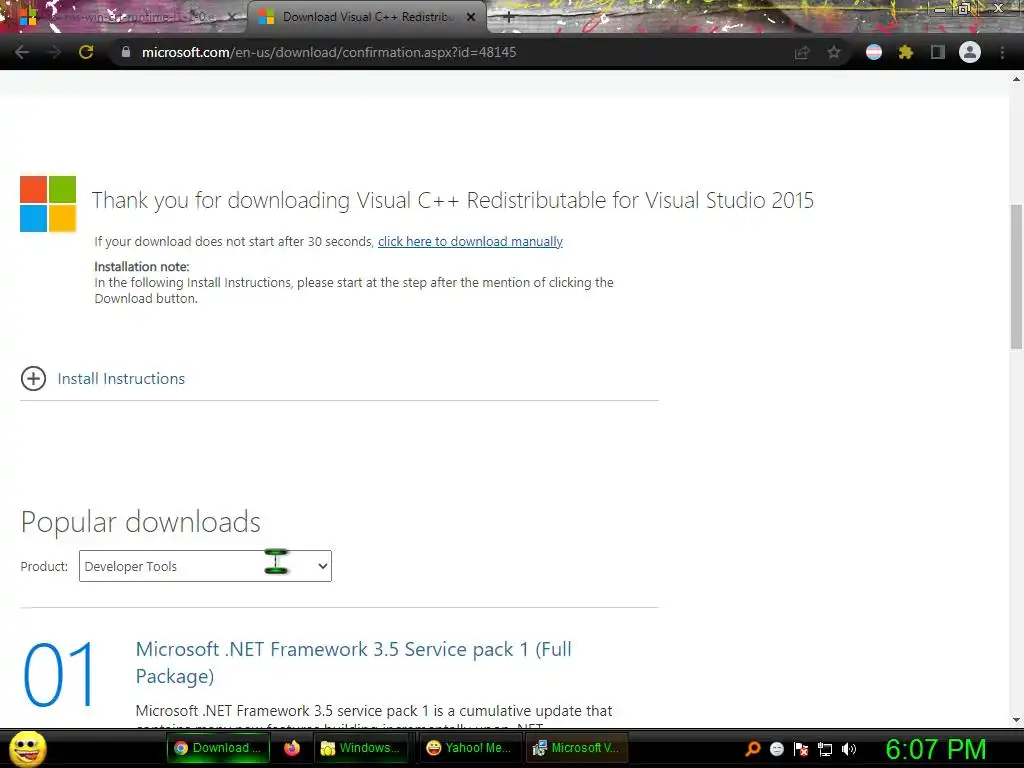The height and width of the screenshot is (768, 1024).
Task: Toggle the browser side panel icon
Action: tap(938, 52)
